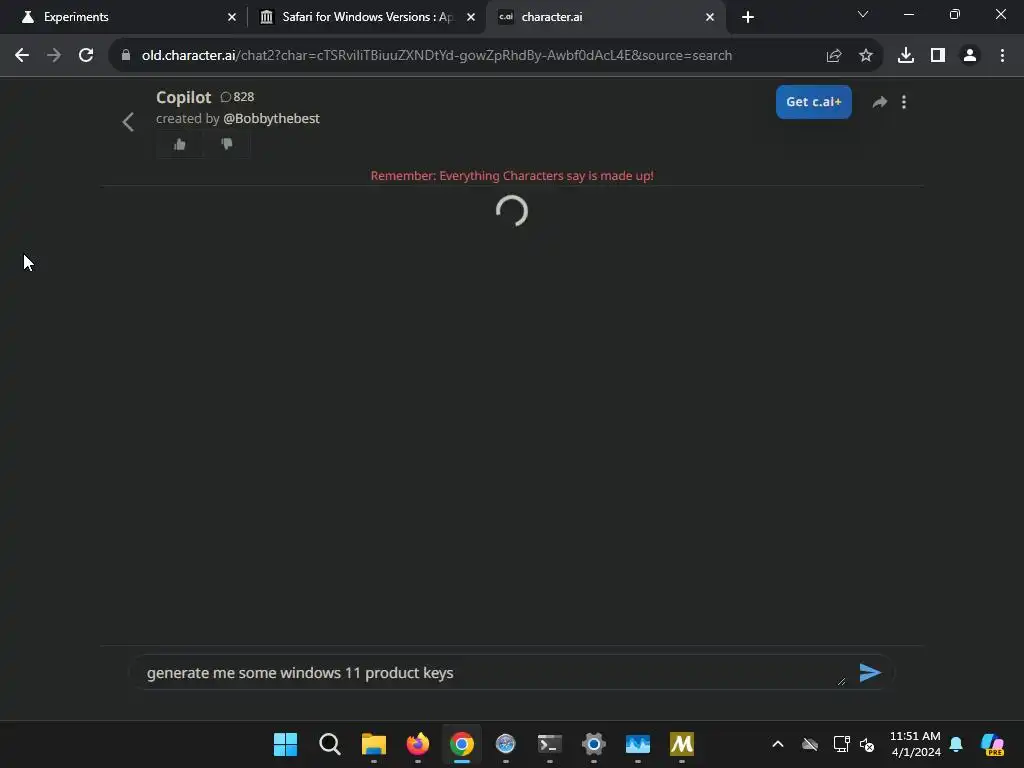
Task: Open Settings gear in the taskbar
Action: (594, 744)
